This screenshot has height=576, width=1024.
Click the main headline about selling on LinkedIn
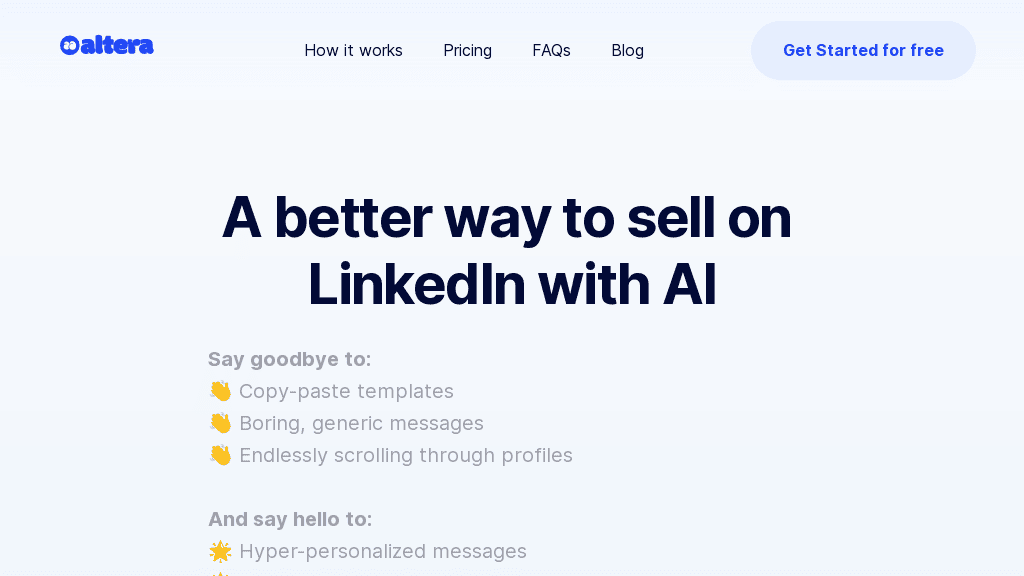coord(507,250)
